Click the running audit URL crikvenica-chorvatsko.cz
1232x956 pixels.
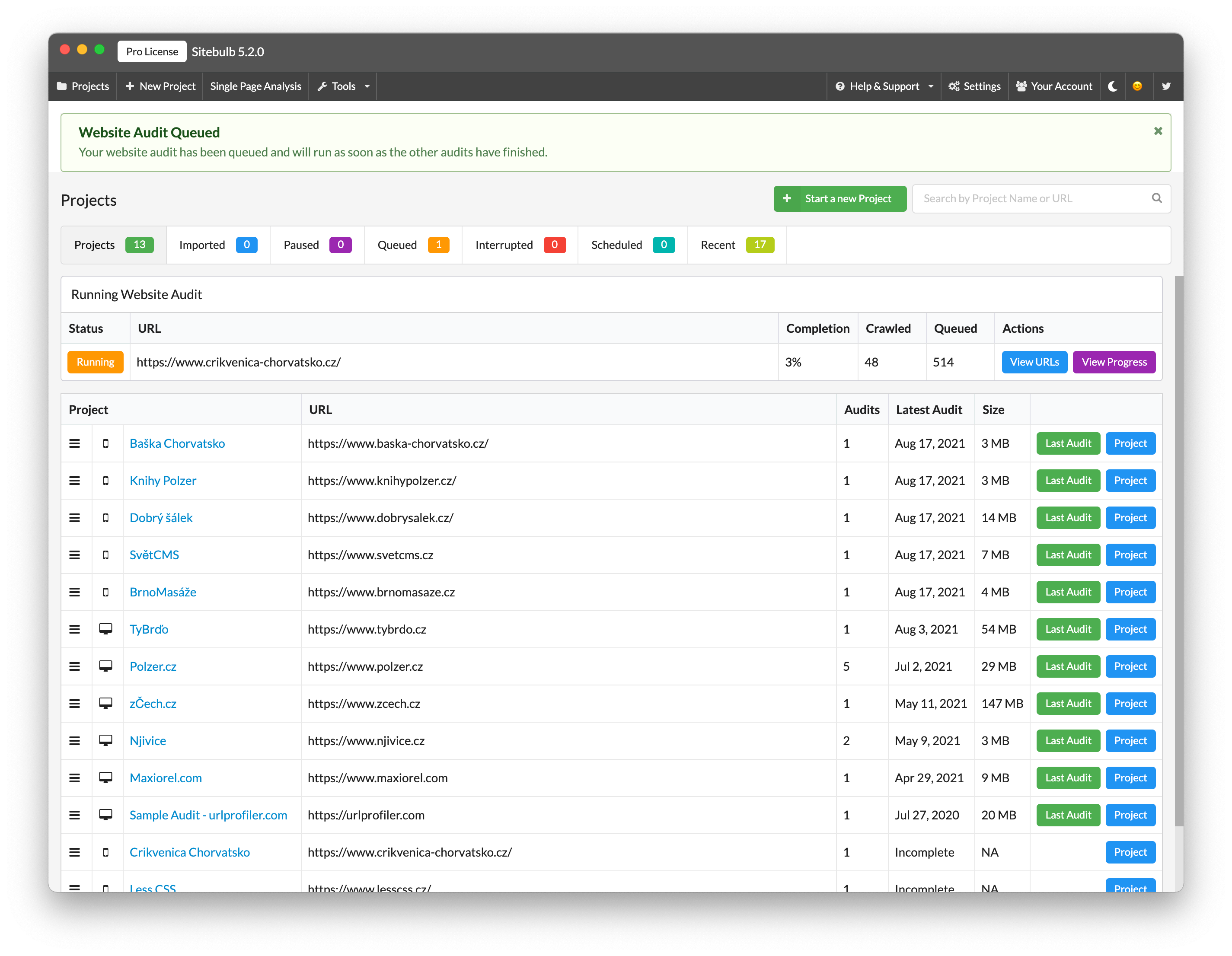click(239, 362)
